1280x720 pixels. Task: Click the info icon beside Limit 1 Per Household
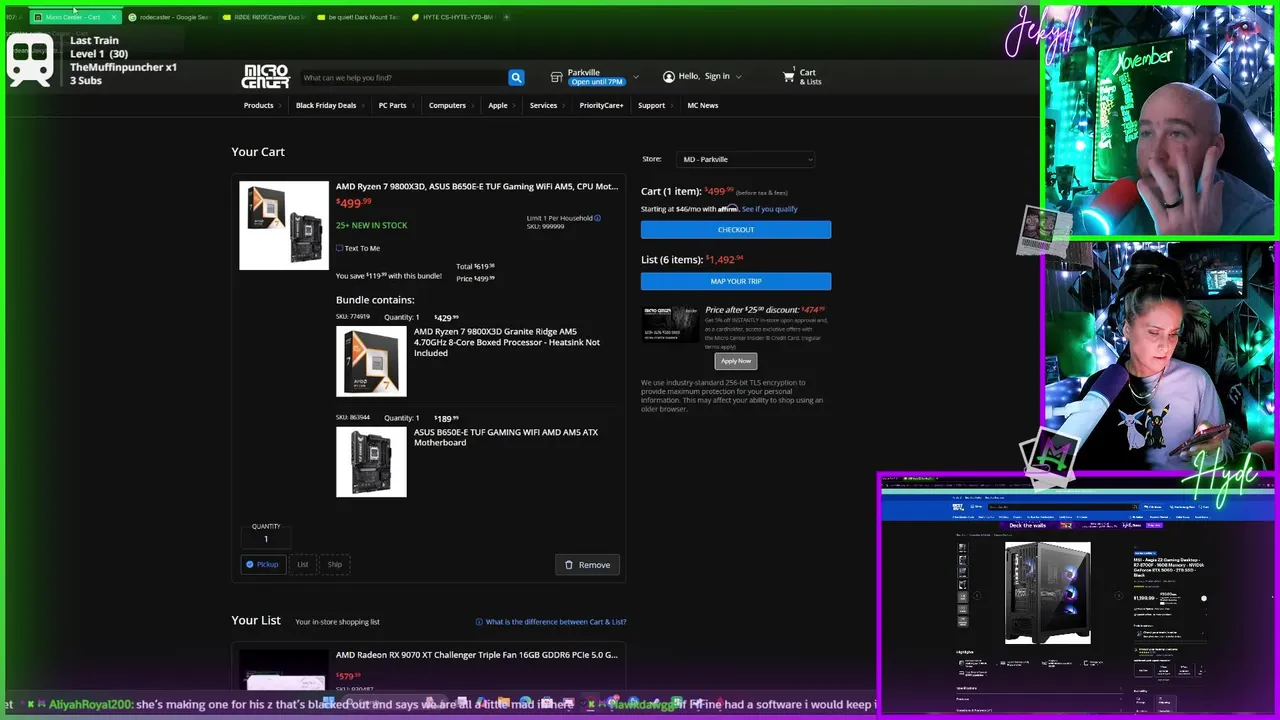coord(598,218)
